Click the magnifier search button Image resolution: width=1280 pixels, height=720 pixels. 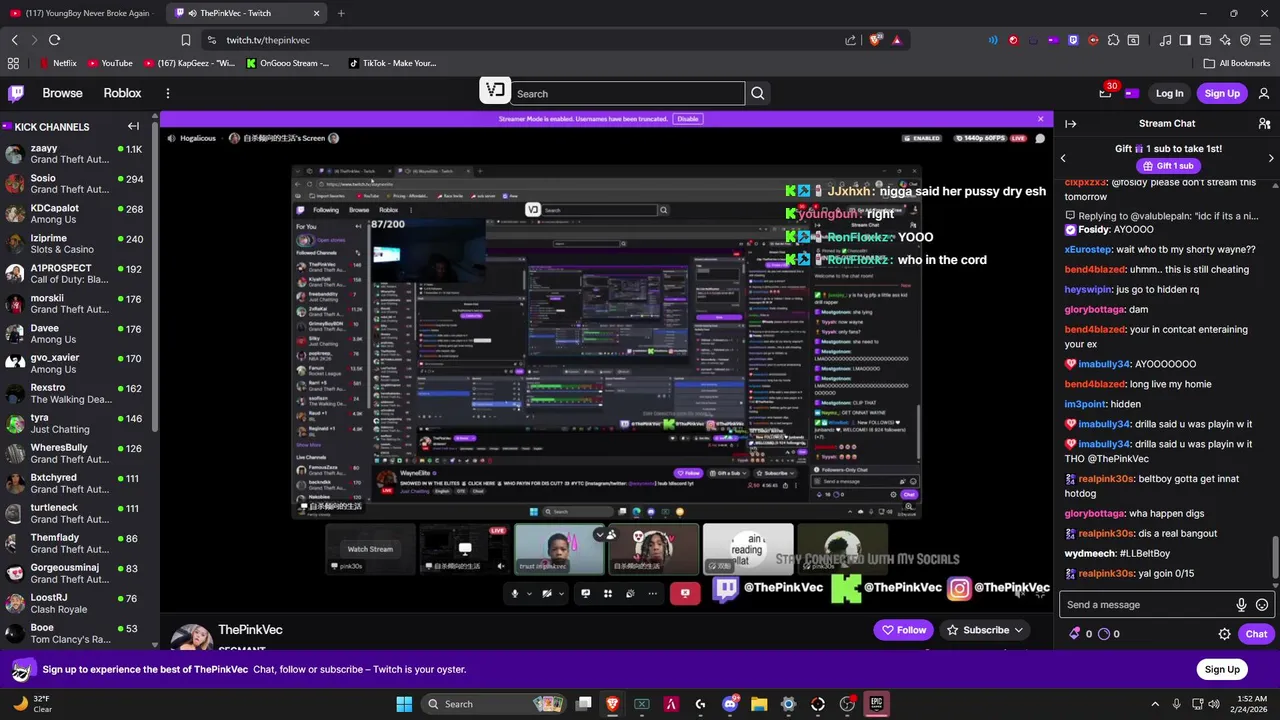pyautogui.click(x=758, y=93)
